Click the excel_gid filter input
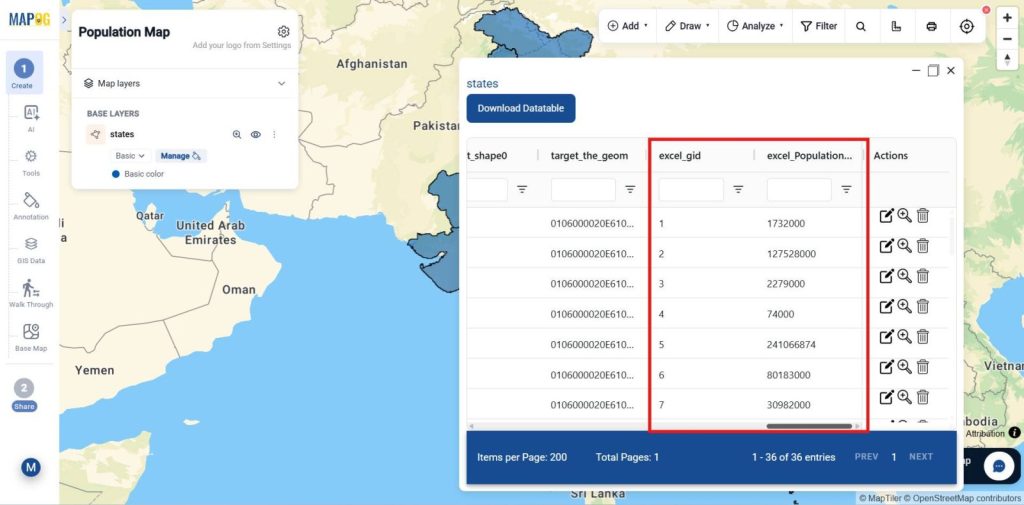Image resolution: width=1024 pixels, height=505 pixels. 691,189
